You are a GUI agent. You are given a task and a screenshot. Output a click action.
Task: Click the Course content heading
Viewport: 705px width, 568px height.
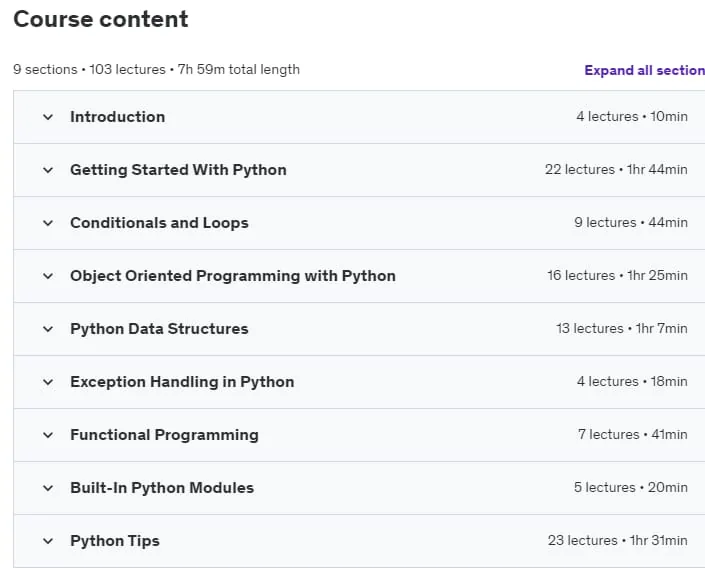coord(101,19)
